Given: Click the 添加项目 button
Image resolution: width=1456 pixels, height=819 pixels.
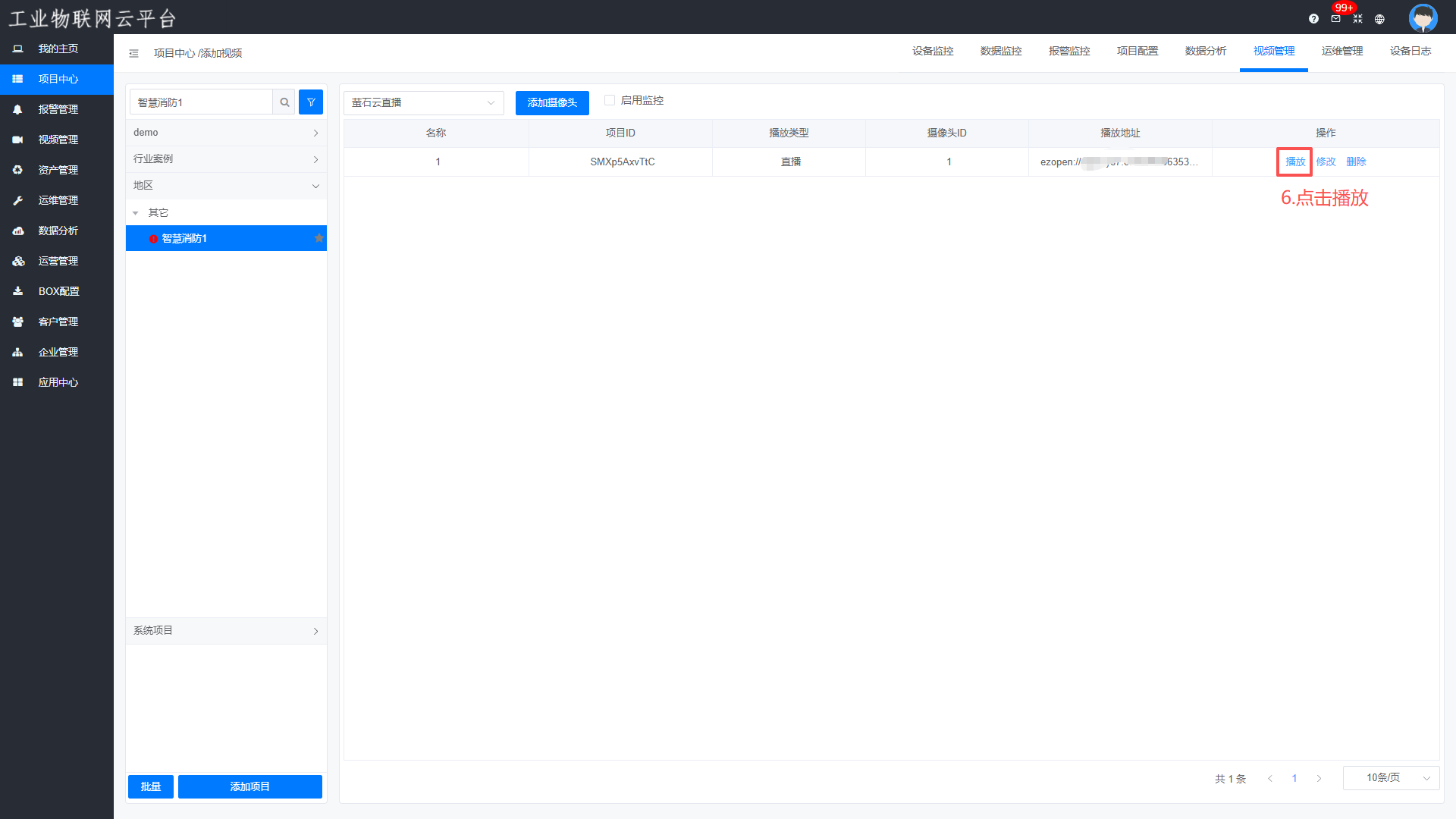Looking at the screenshot, I should (249, 786).
